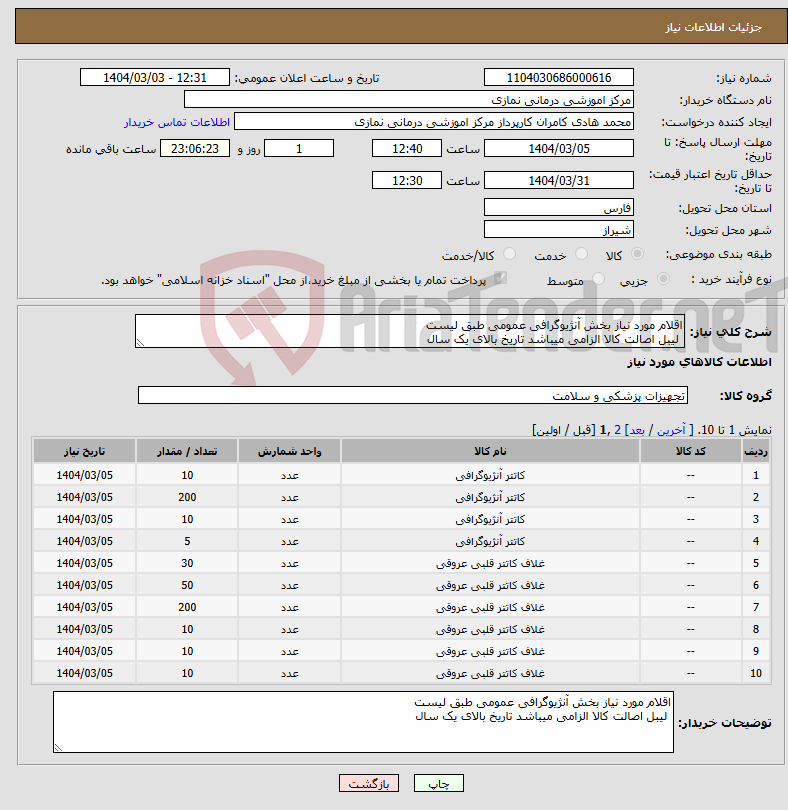Click need date in row 10
The height and width of the screenshot is (810, 788).
coord(84,673)
